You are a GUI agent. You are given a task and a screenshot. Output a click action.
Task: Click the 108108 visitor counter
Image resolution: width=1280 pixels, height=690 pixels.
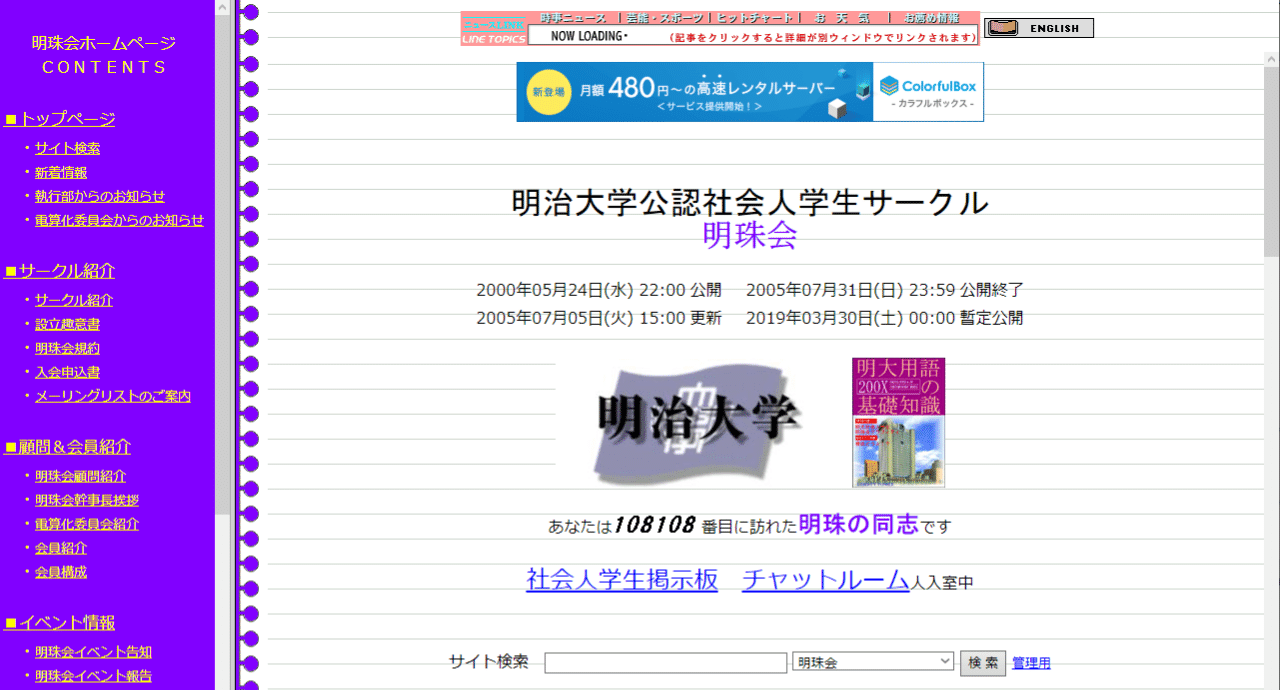pyautogui.click(x=654, y=525)
